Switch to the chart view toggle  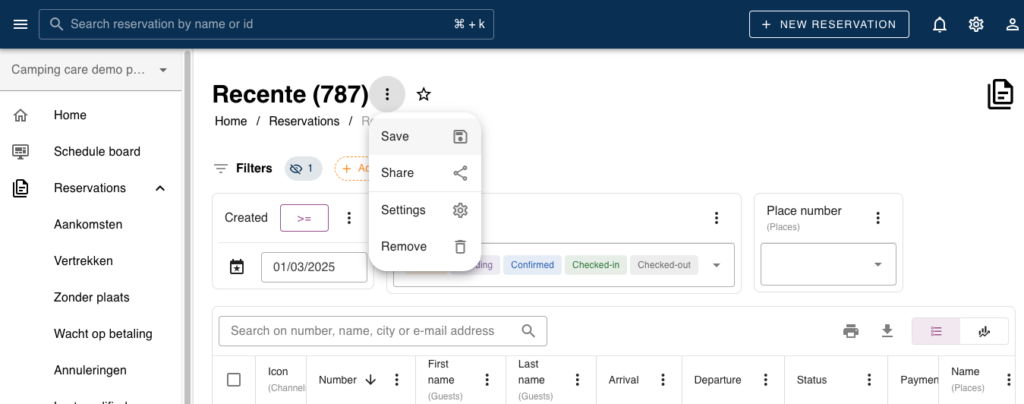983,331
